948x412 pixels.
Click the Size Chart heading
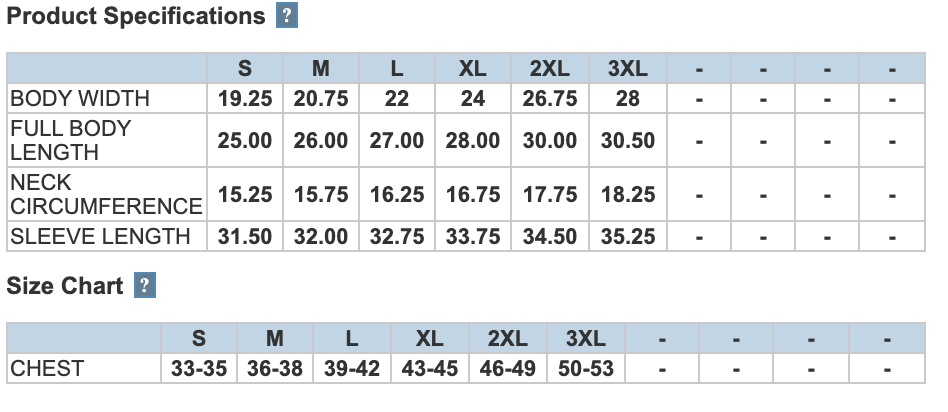[65, 285]
